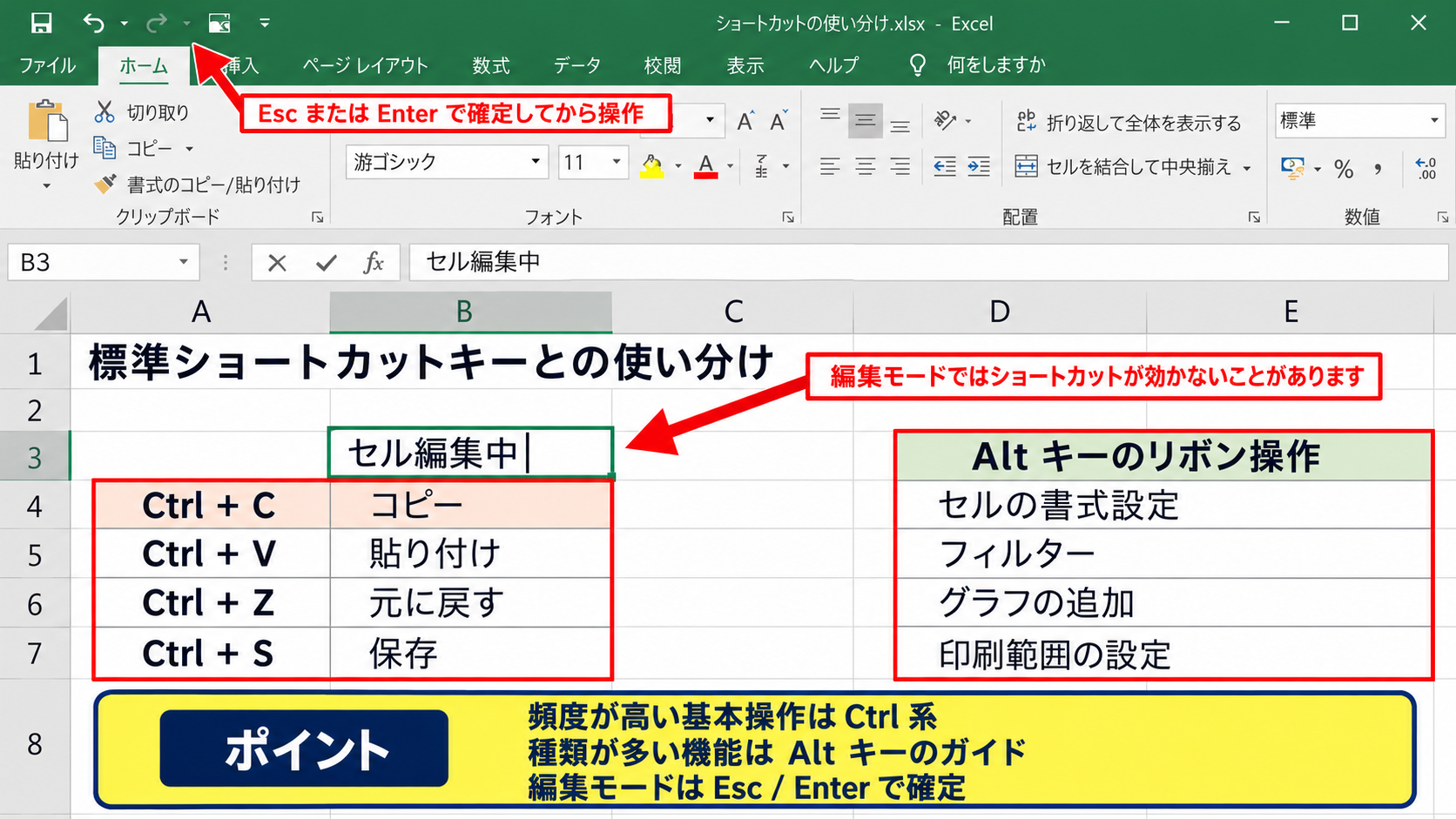
Task: Toggle align left icon
Action: [830, 165]
